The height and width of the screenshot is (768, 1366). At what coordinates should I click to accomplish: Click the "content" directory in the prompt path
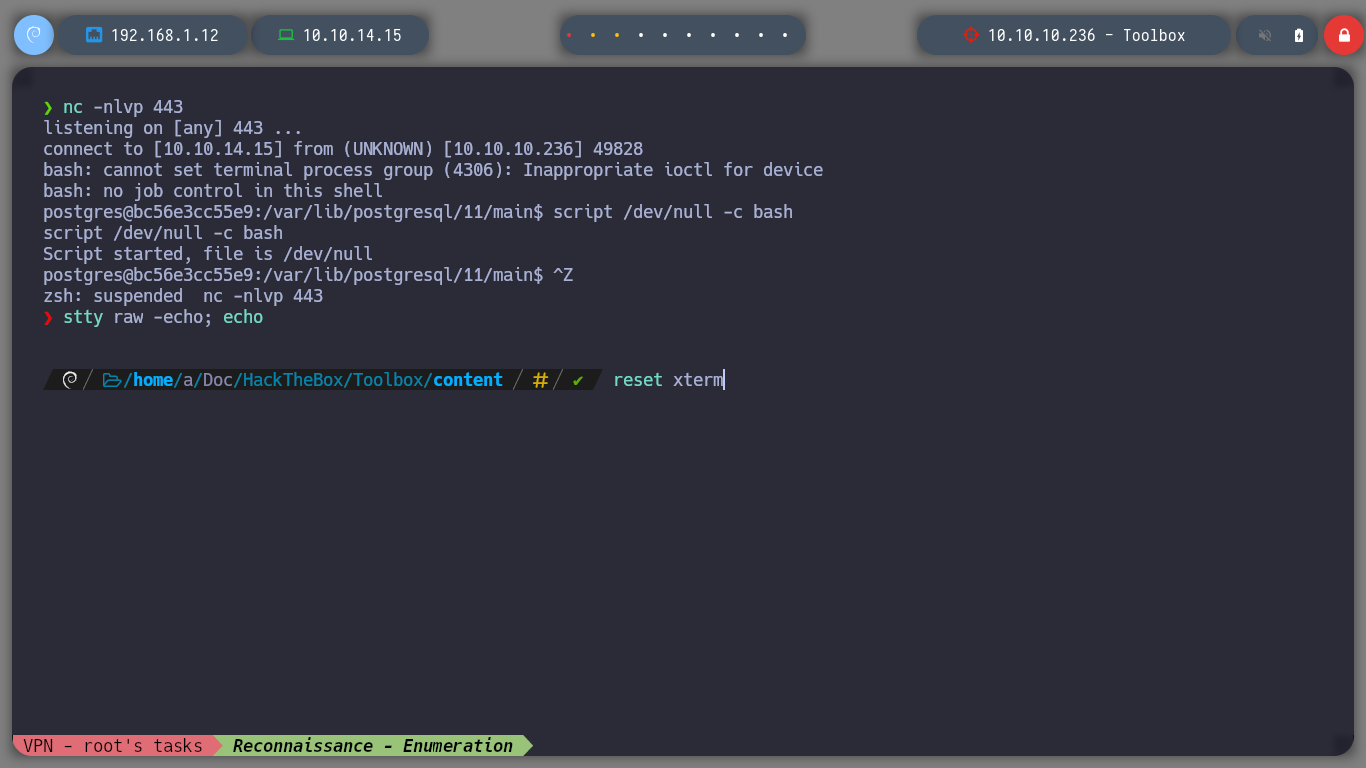click(x=468, y=380)
